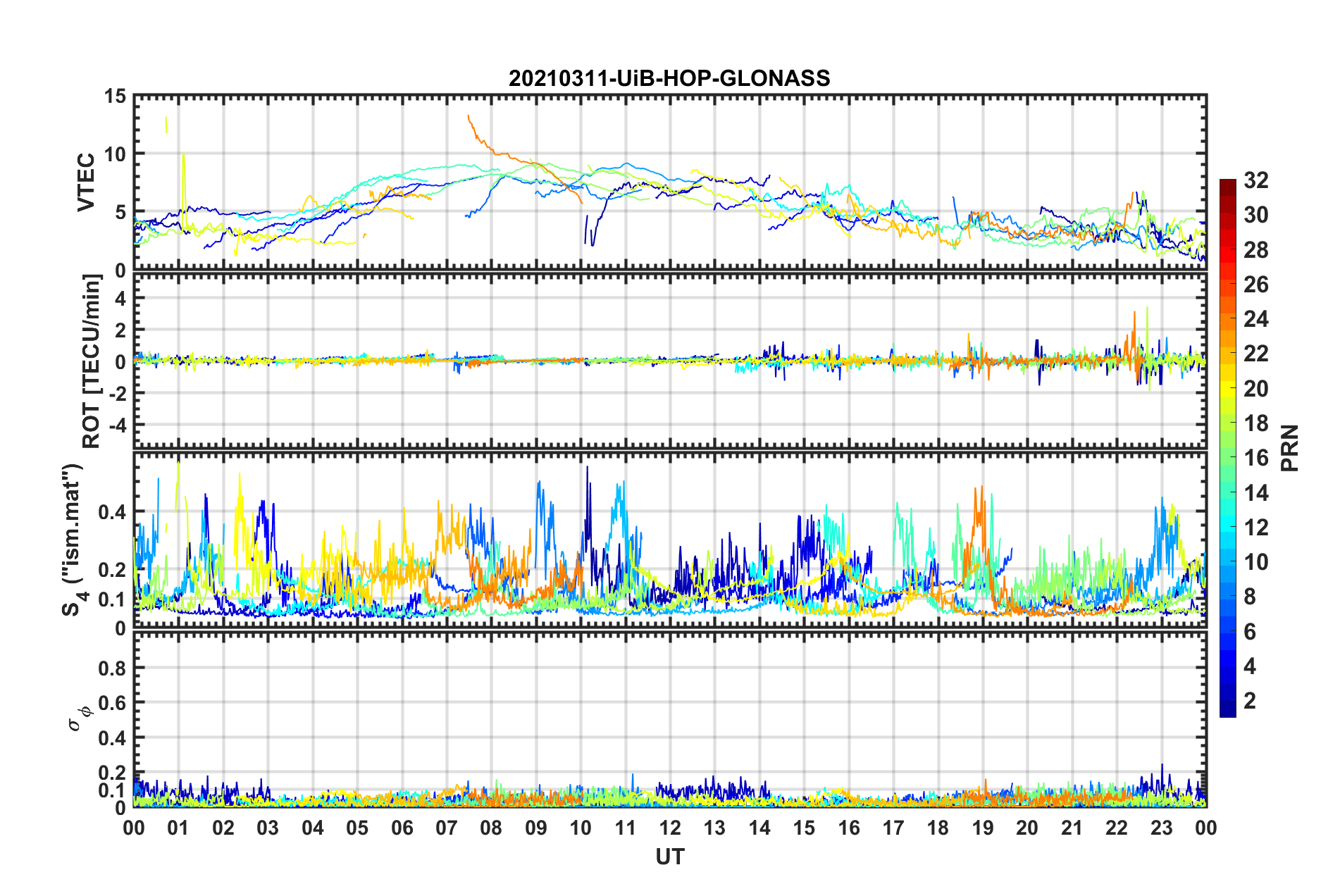Click x-axis hour label 19
The width and height of the screenshot is (1340, 896).
click(x=983, y=828)
